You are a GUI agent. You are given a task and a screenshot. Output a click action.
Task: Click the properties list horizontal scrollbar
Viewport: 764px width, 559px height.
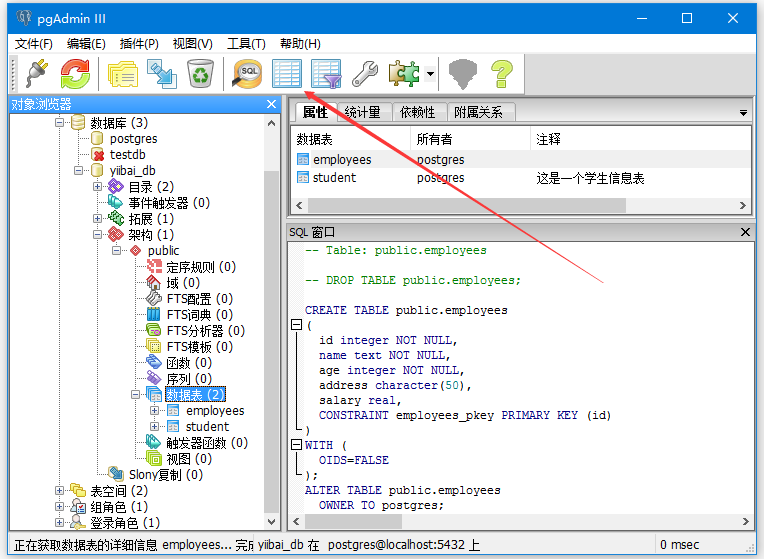[x=460, y=205]
